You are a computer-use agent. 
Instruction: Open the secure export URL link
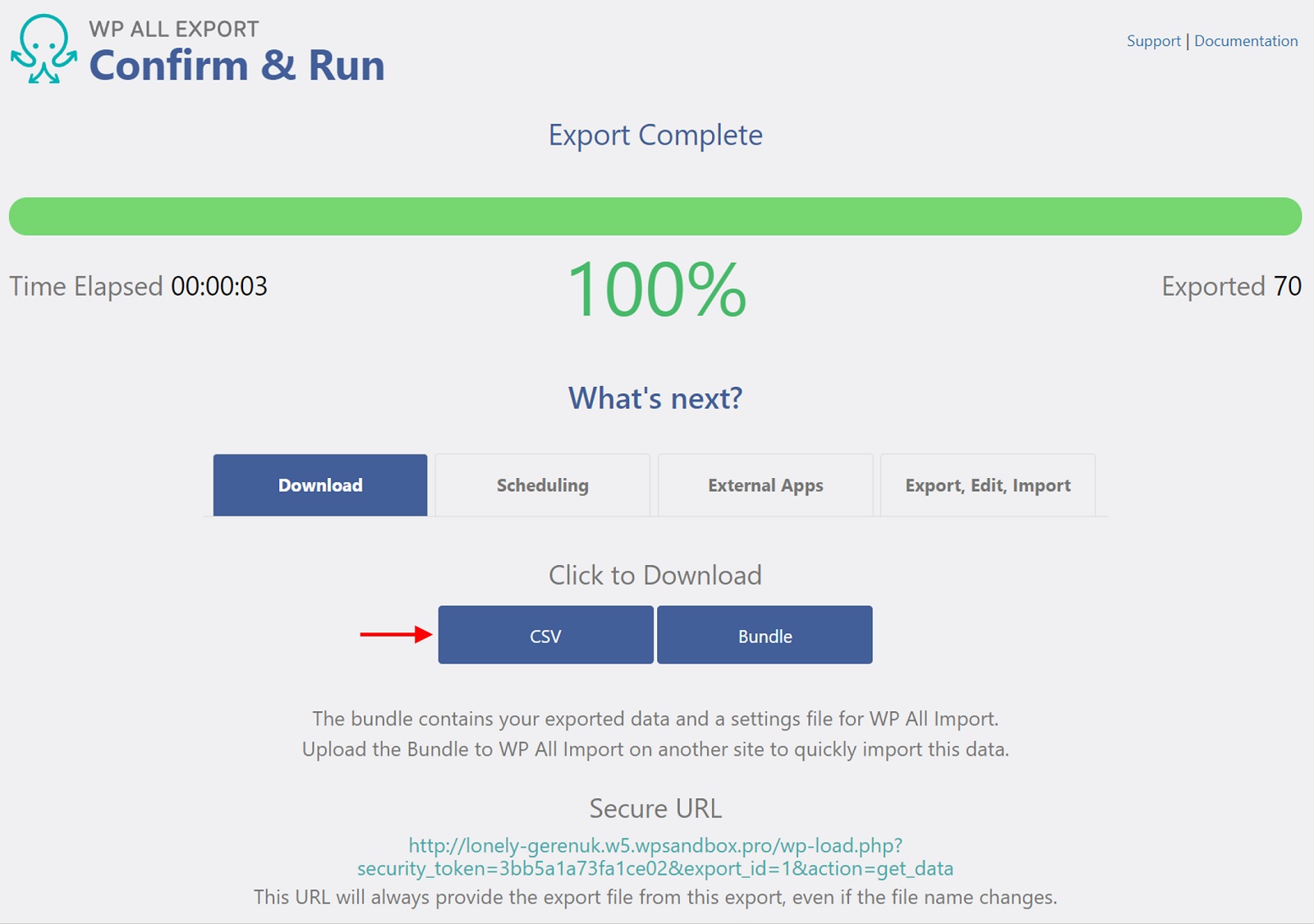pyautogui.click(x=655, y=857)
